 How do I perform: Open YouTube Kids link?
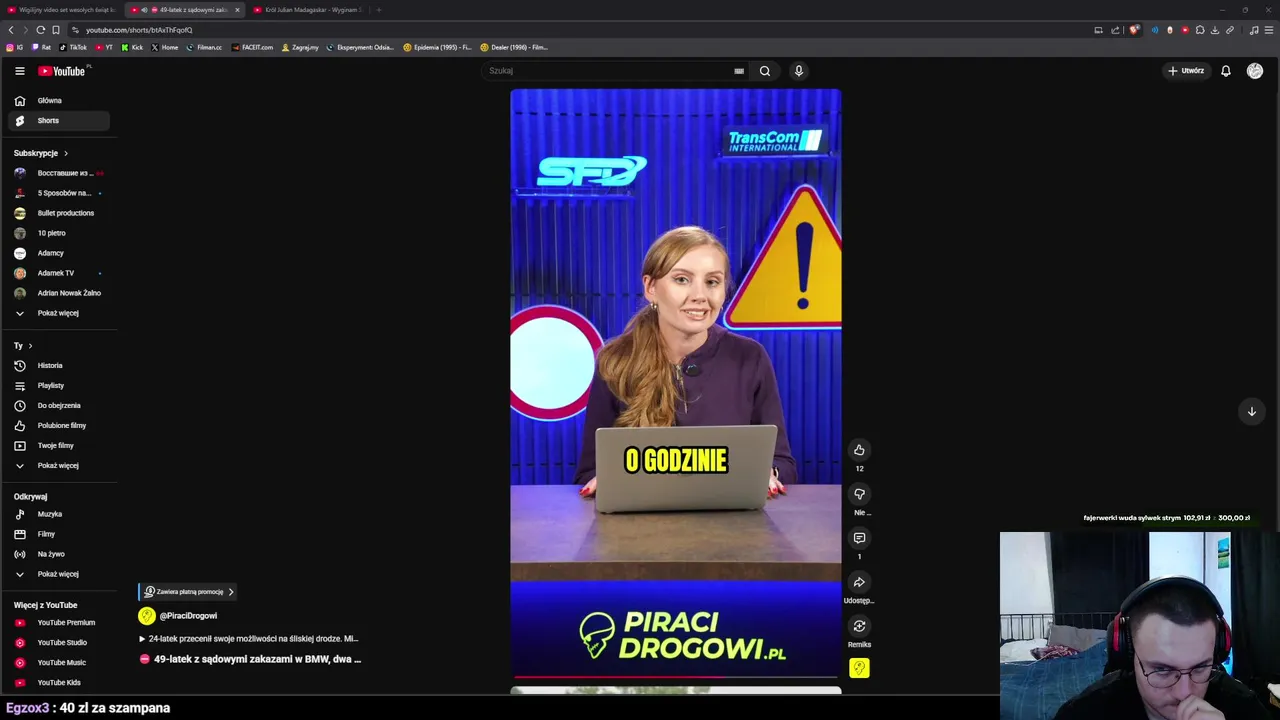(x=58, y=683)
